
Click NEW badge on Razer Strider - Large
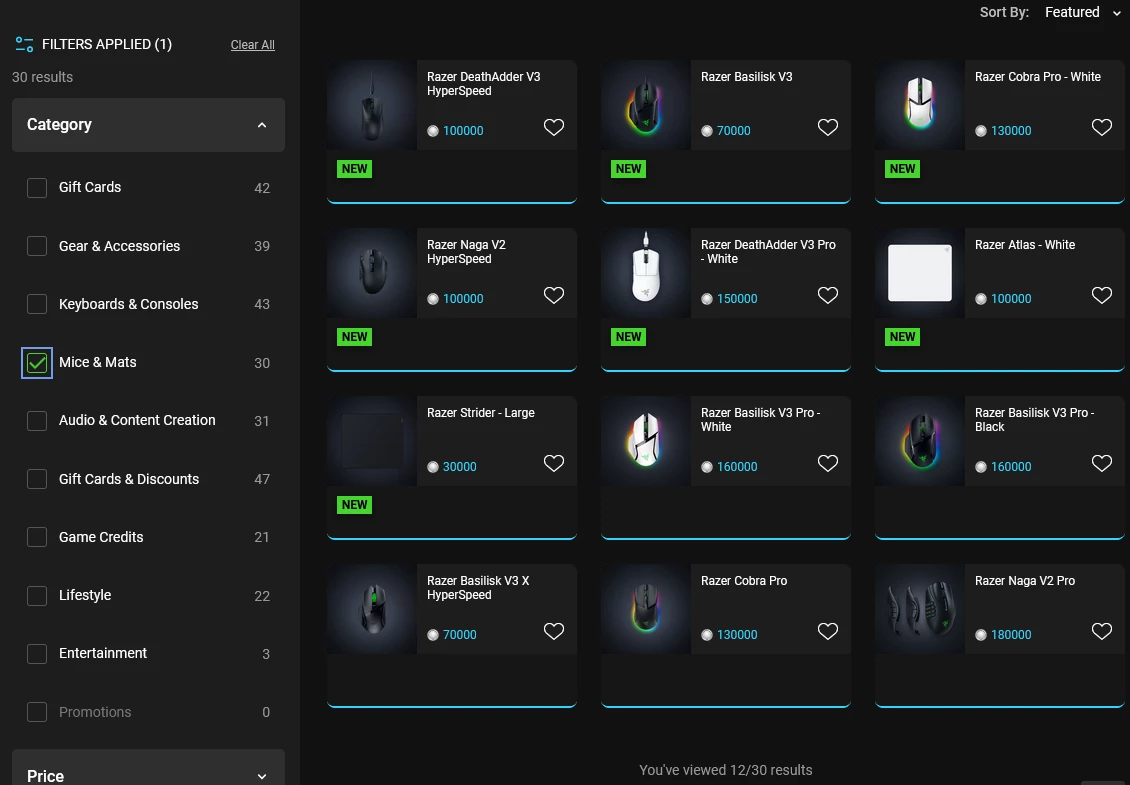(x=355, y=505)
